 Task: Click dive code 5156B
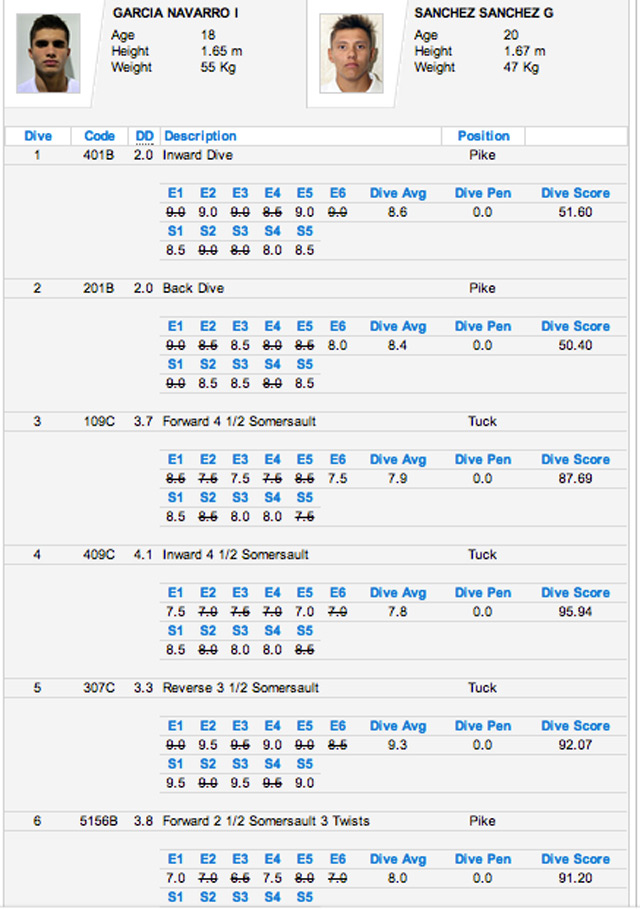[99, 821]
